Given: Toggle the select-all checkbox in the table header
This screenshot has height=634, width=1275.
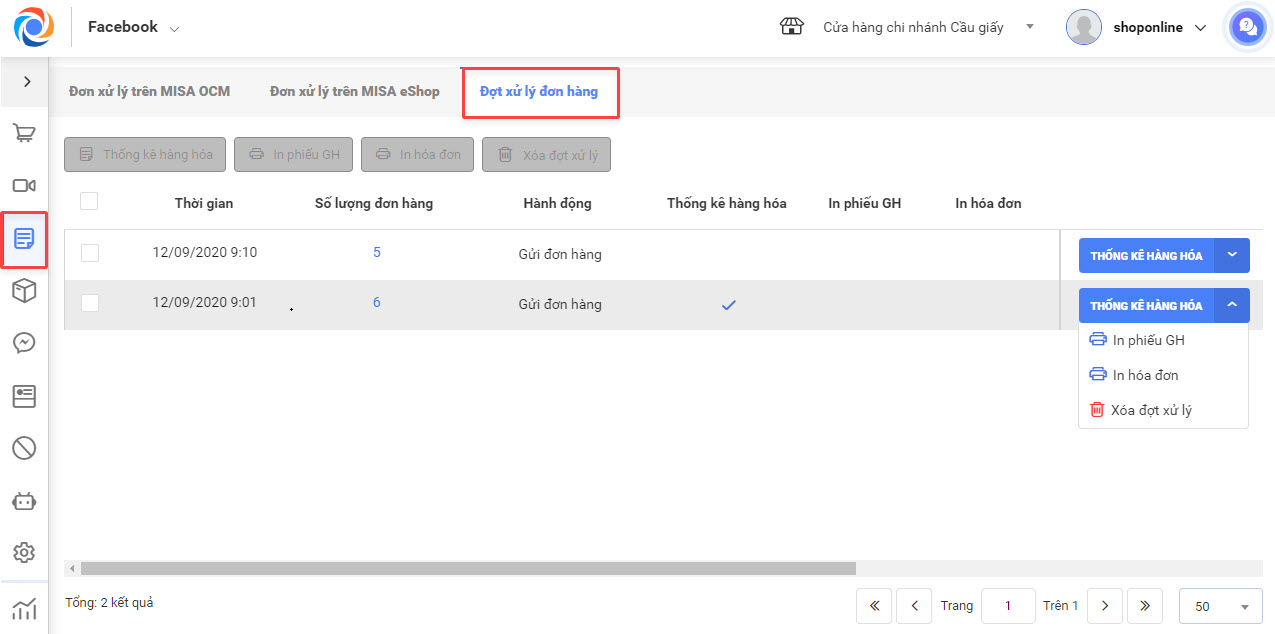Looking at the screenshot, I should [89, 201].
